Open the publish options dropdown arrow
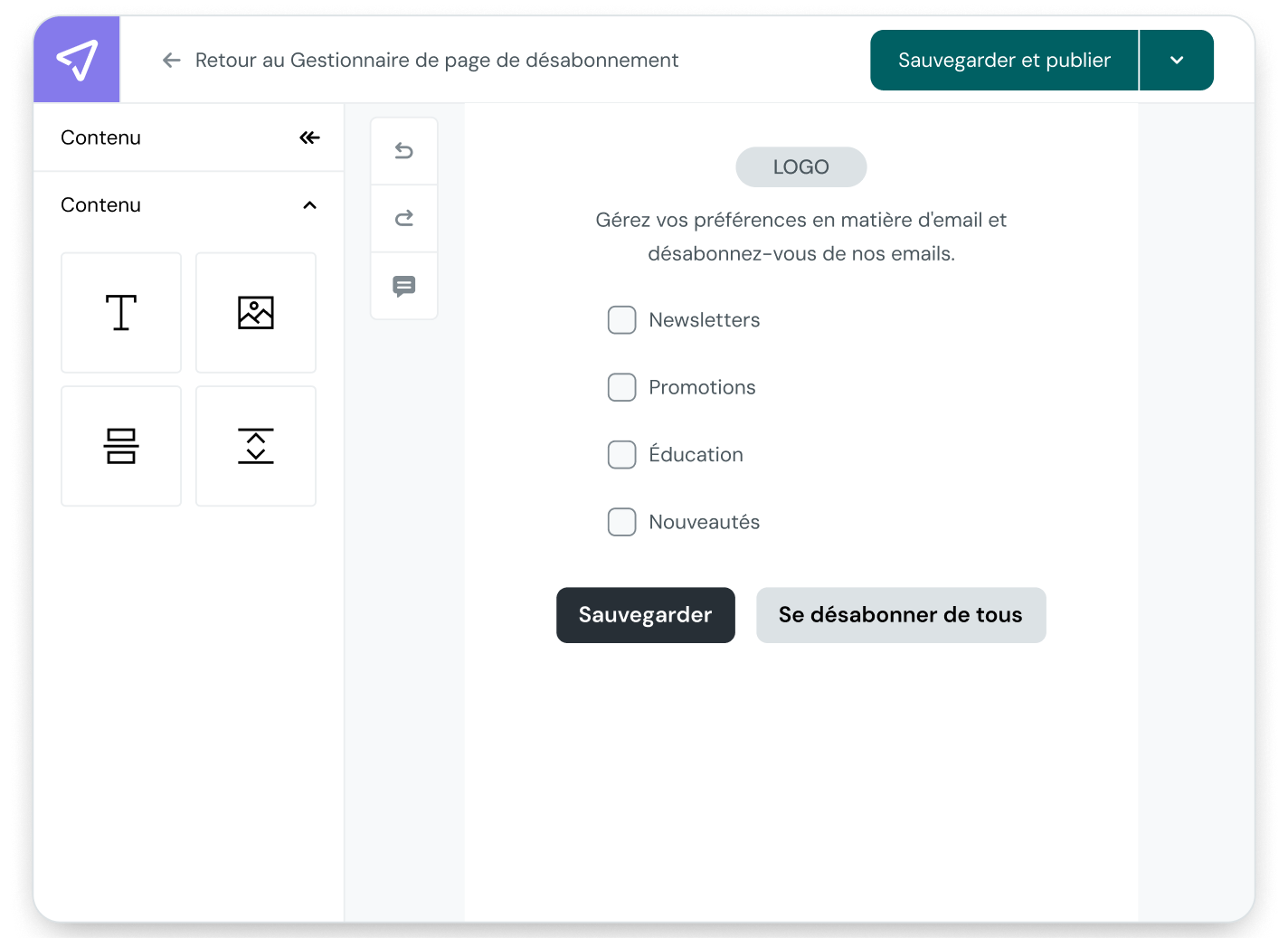Screen dimensions: 1288x938 (x=1176, y=60)
